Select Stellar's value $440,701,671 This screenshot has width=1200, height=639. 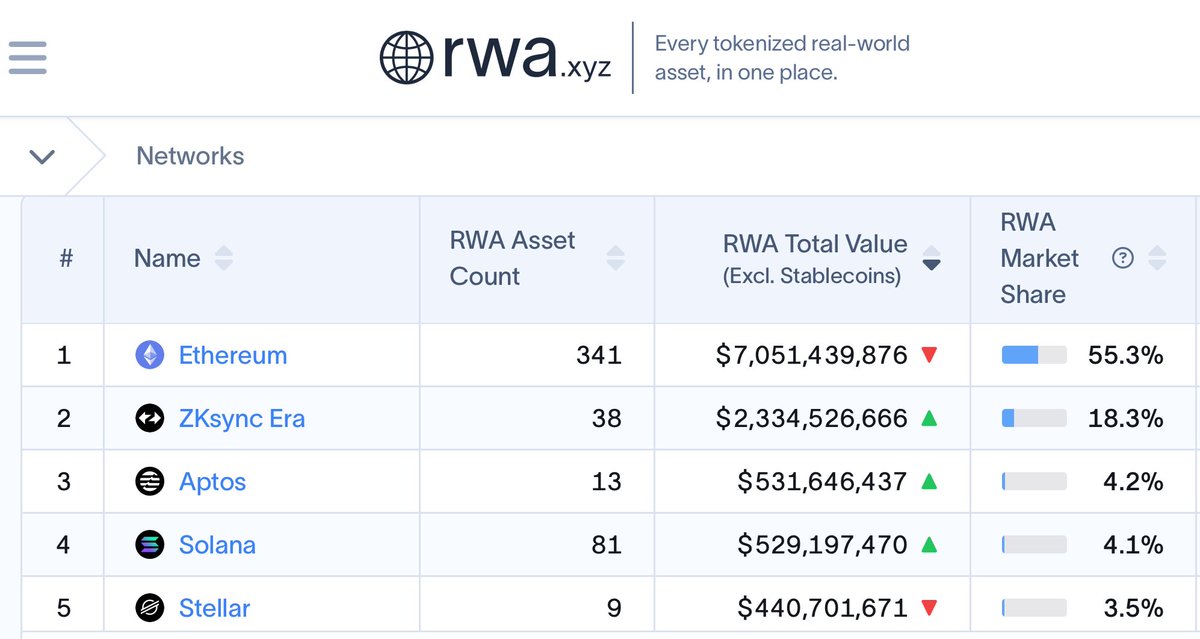point(822,607)
